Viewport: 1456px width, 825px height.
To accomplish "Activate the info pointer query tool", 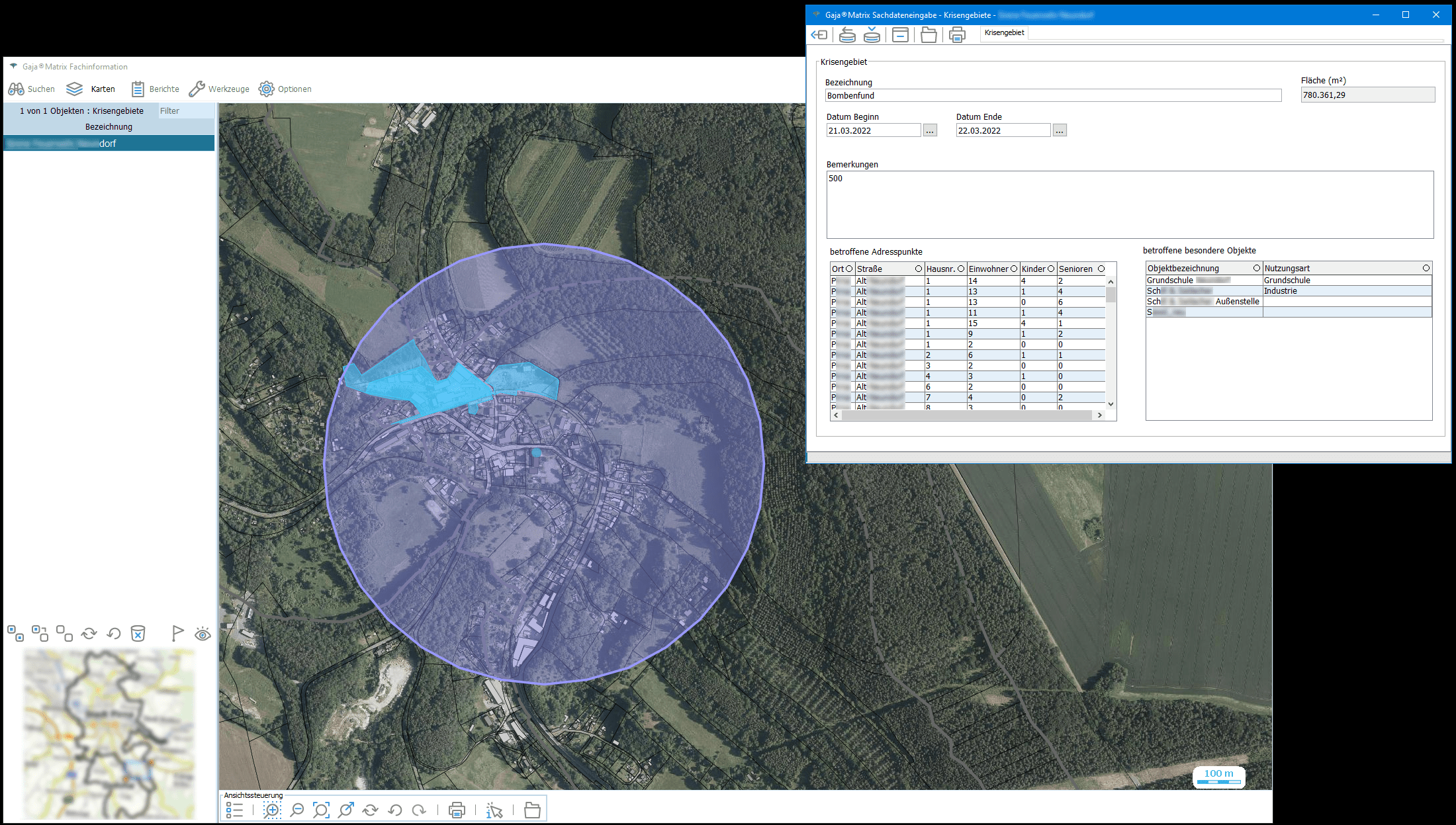I will click(x=494, y=810).
